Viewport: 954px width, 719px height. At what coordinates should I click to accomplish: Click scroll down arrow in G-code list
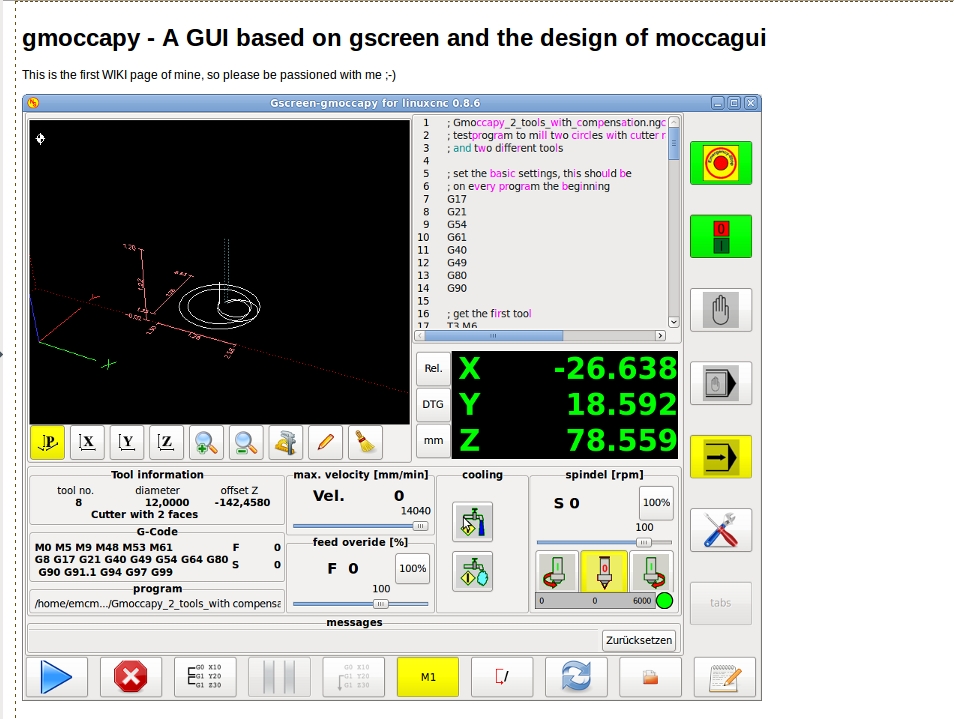click(674, 322)
